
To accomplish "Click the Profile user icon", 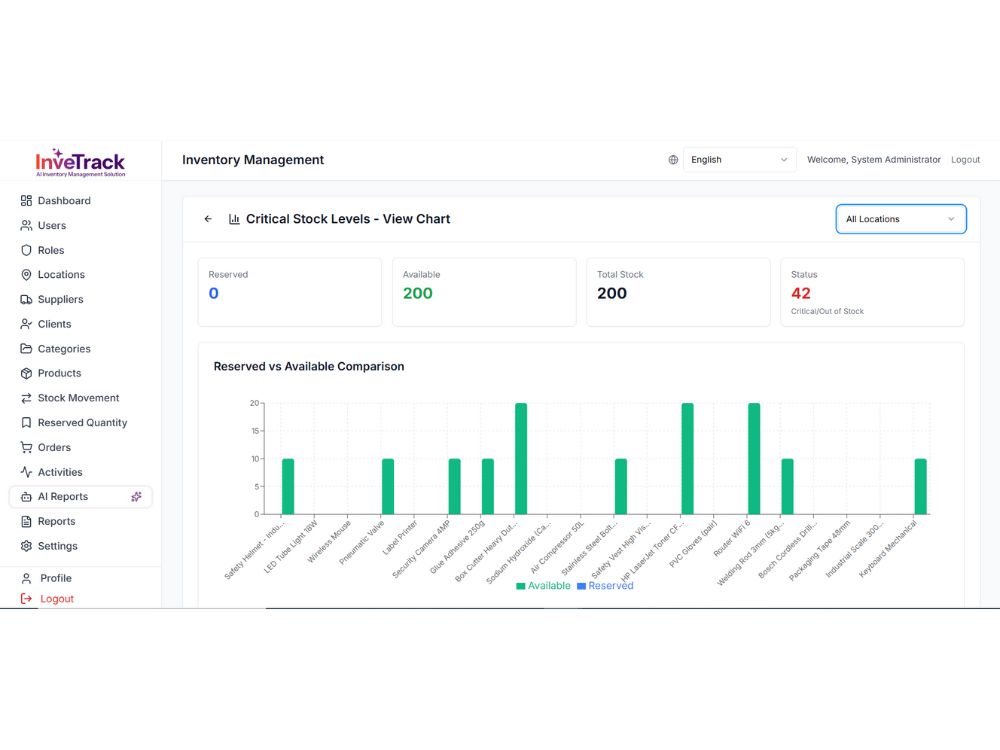I will 26,578.
